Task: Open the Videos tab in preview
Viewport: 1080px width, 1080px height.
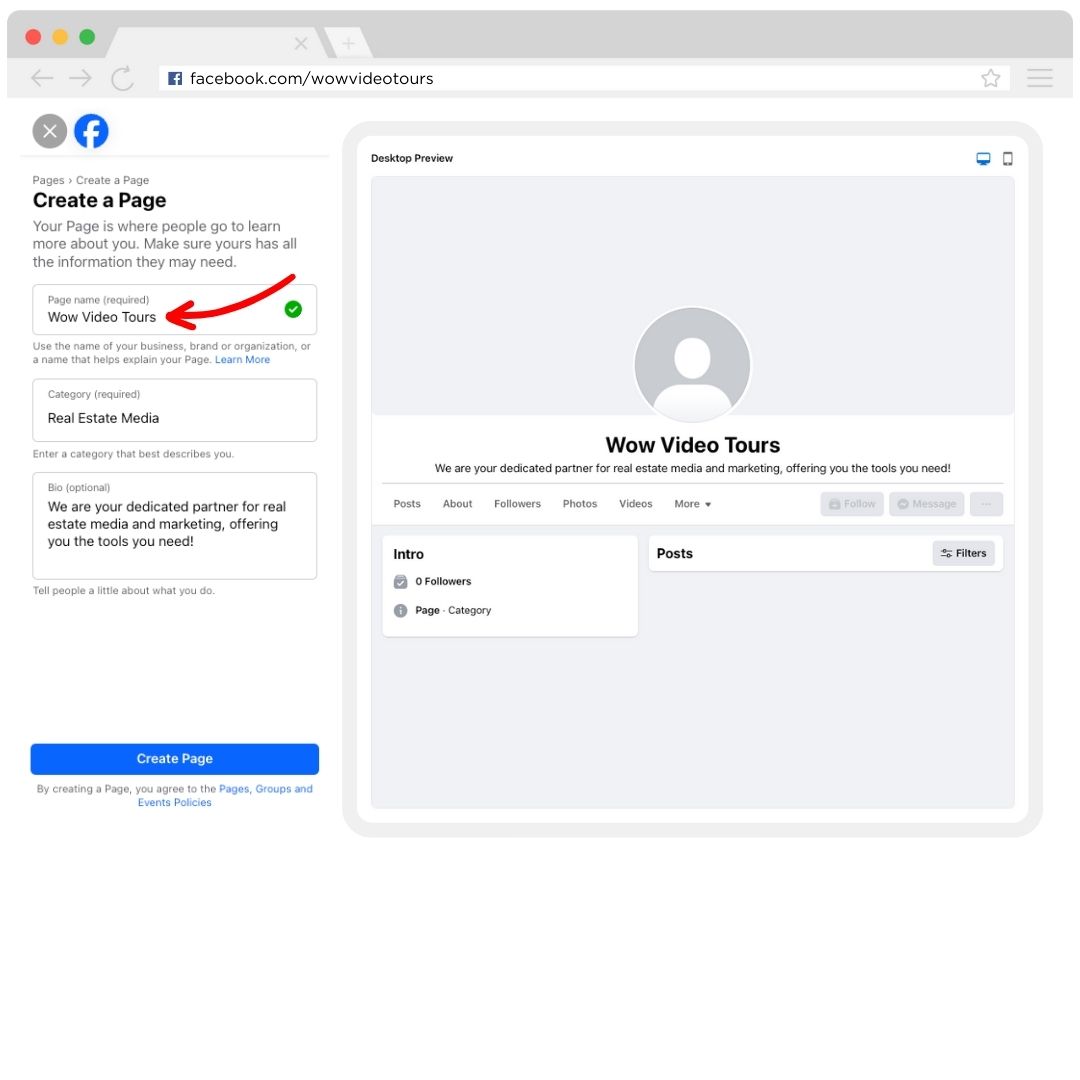Action: click(x=636, y=504)
